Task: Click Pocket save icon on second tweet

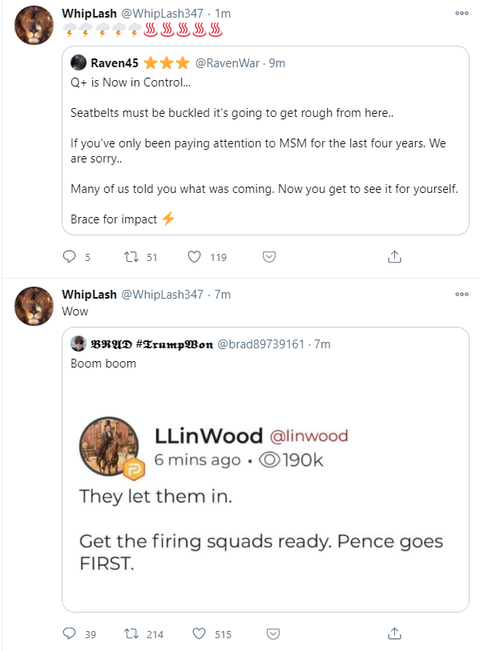Action: point(273,634)
